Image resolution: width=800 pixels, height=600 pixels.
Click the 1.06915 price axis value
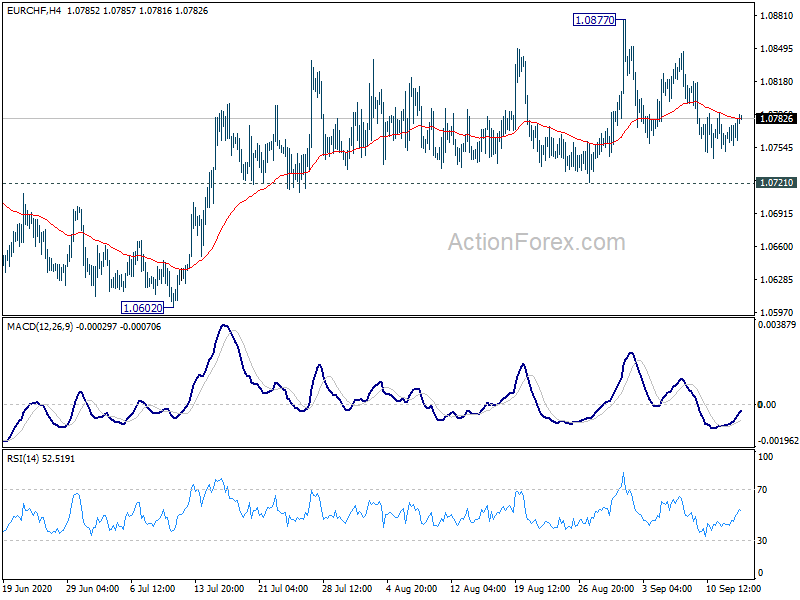(x=777, y=213)
